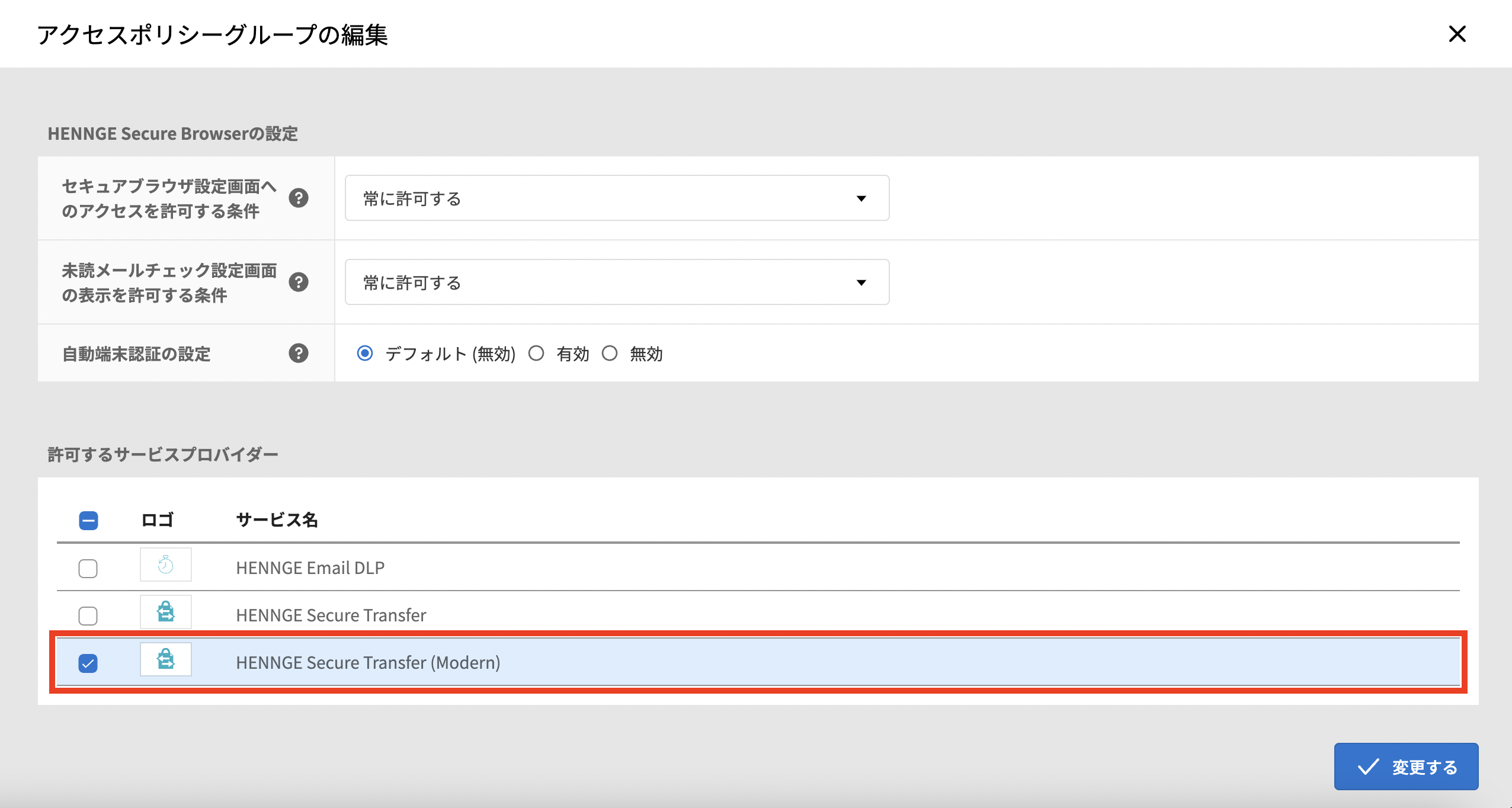Image resolution: width=1512 pixels, height=808 pixels.
Task: Open help icon for セキュアブラウザ設定画面 condition
Action: pos(299,198)
